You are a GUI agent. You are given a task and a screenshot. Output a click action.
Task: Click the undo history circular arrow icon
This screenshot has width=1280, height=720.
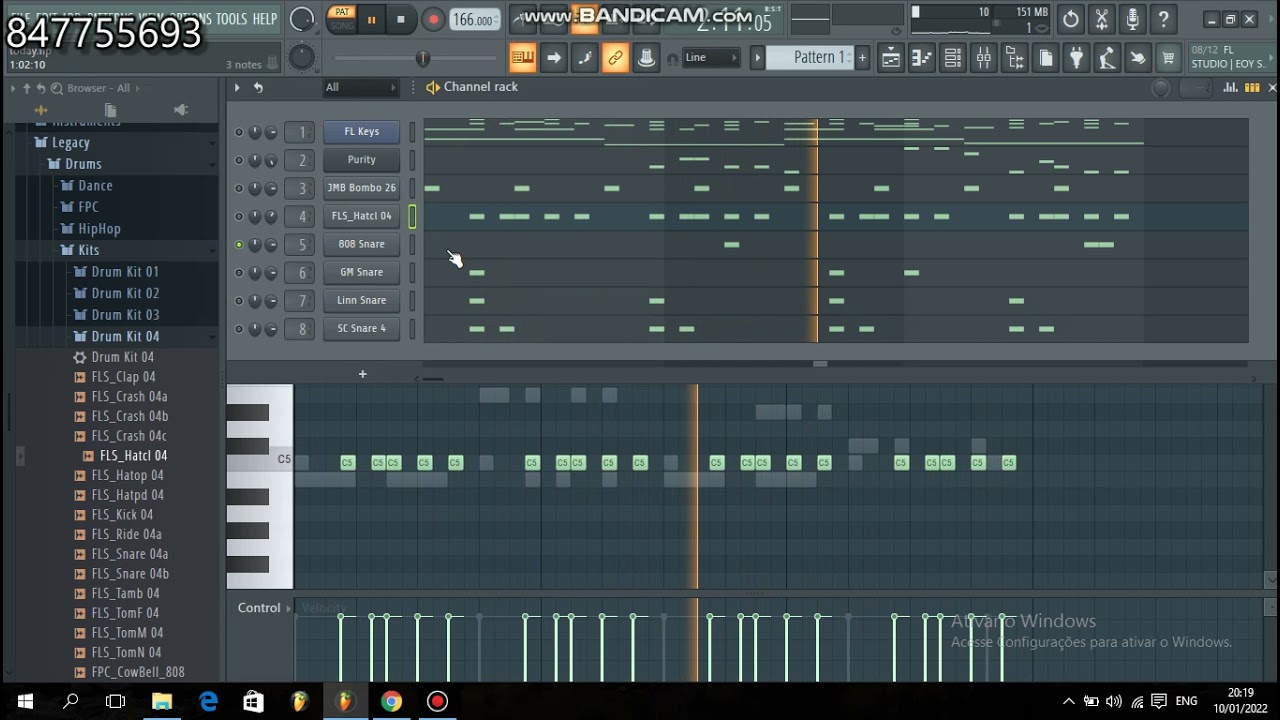point(1071,19)
